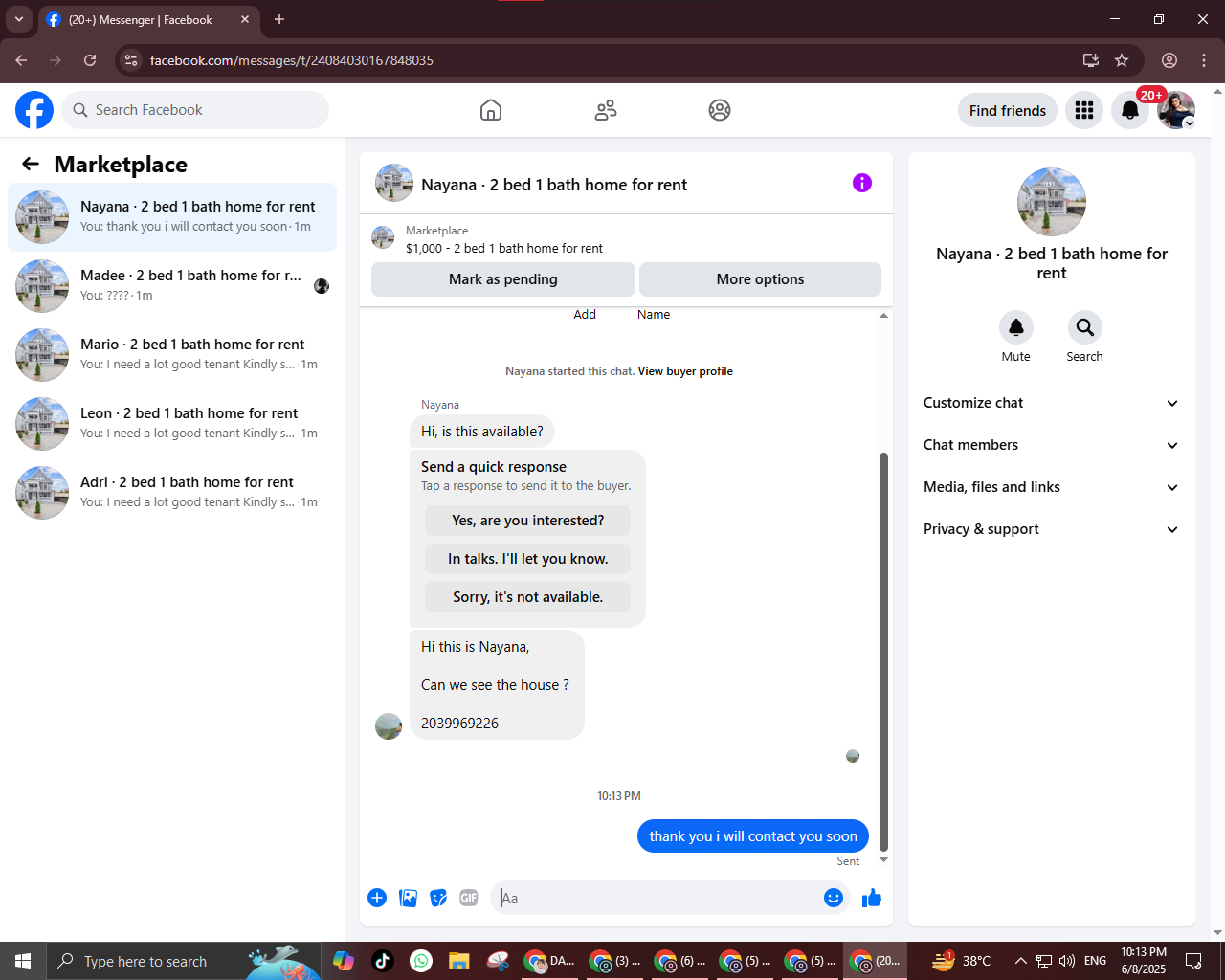Screen dimensions: 1225x980
Task: Expand Media, files and links section
Action: click(x=1052, y=487)
